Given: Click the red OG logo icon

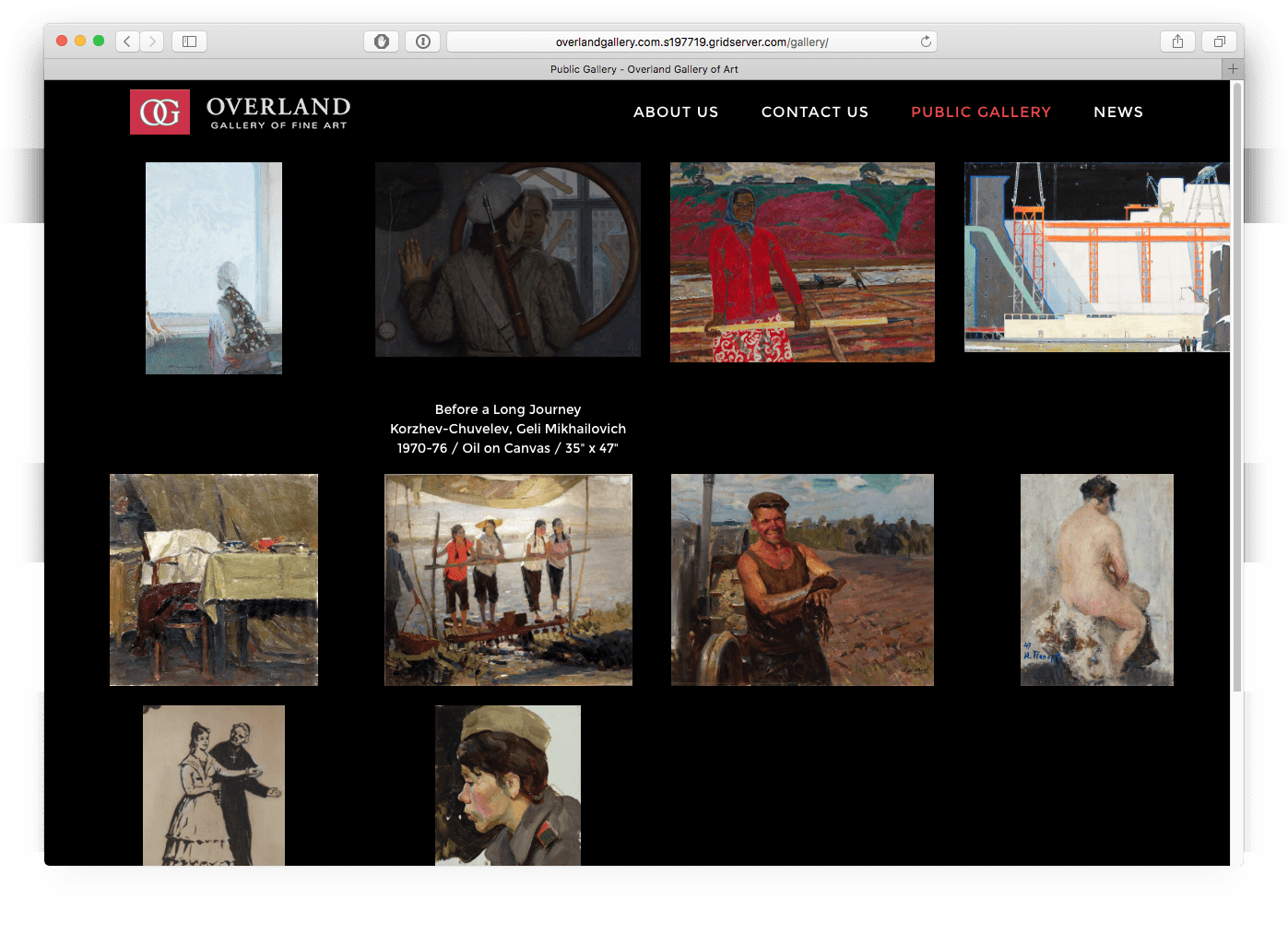Looking at the screenshot, I should pyautogui.click(x=160, y=112).
